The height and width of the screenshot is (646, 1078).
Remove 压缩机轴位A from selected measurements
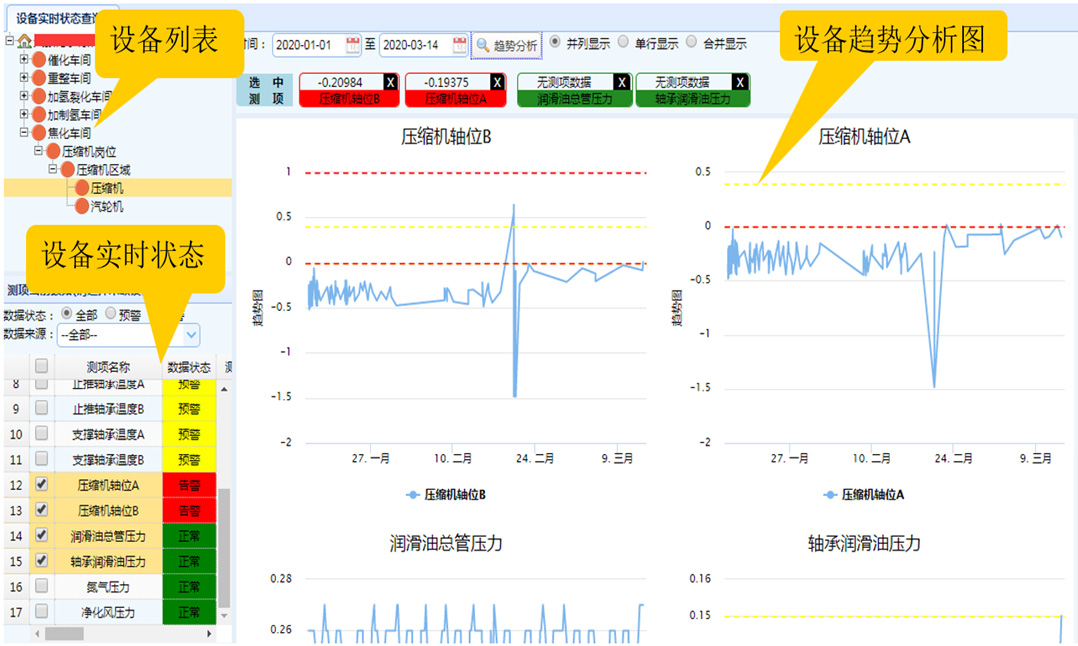[496, 80]
